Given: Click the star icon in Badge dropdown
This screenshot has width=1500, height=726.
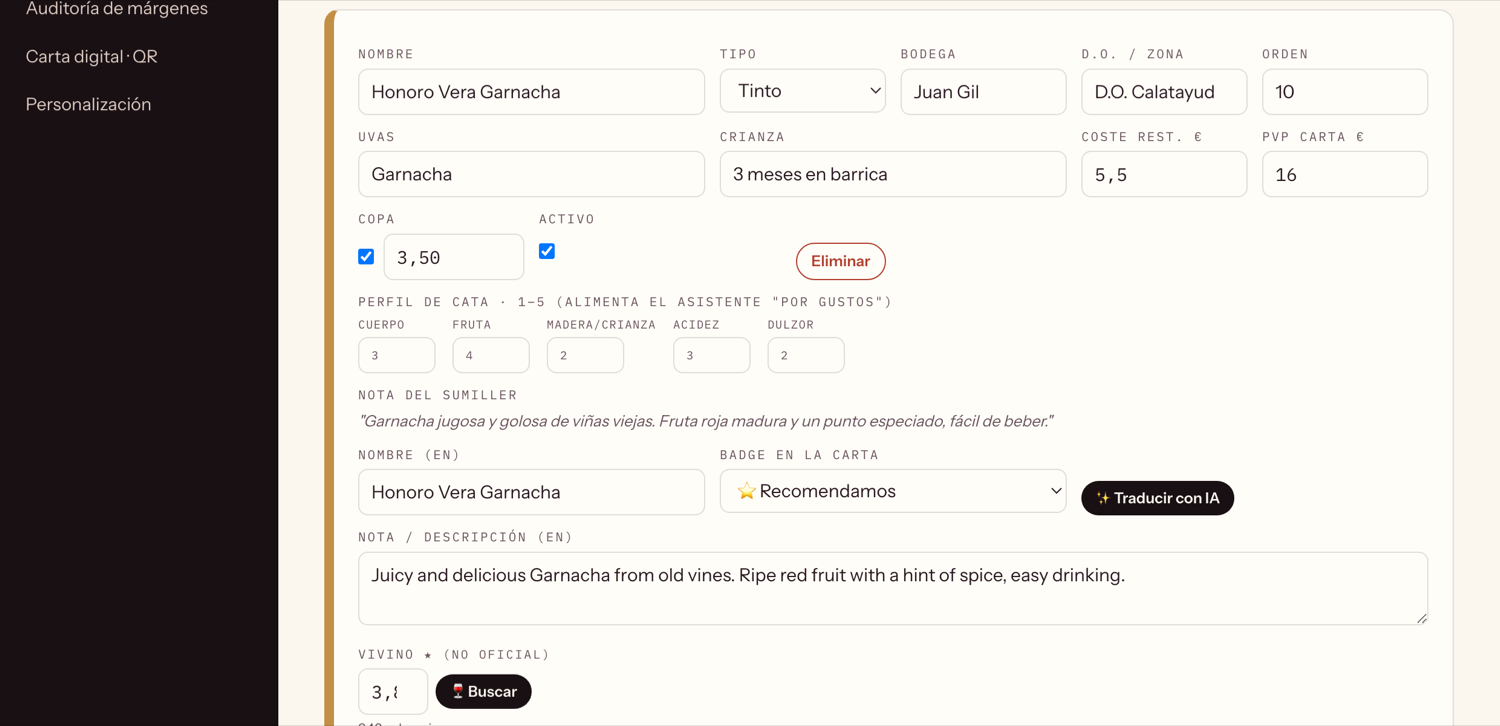Looking at the screenshot, I should point(746,491).
